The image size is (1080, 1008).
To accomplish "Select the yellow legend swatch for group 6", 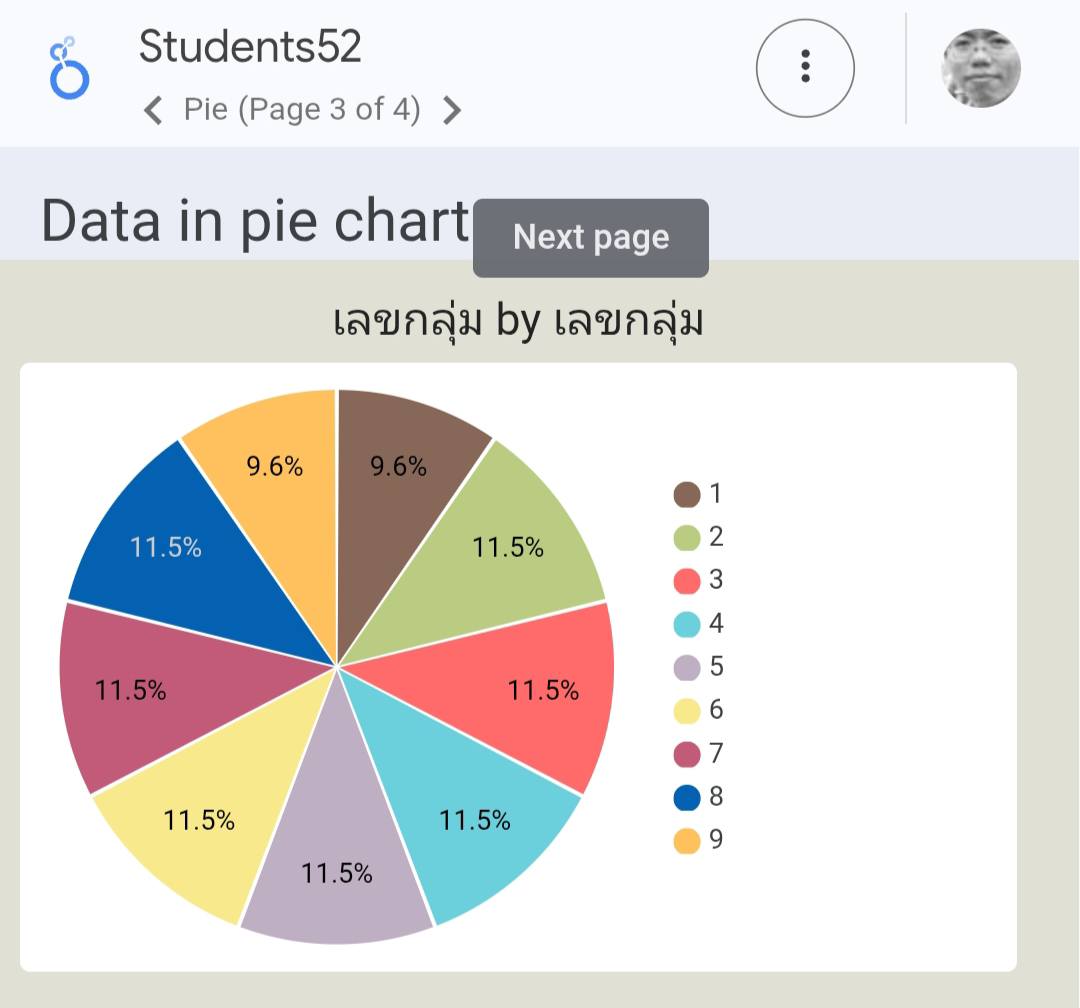I will 687,710.
